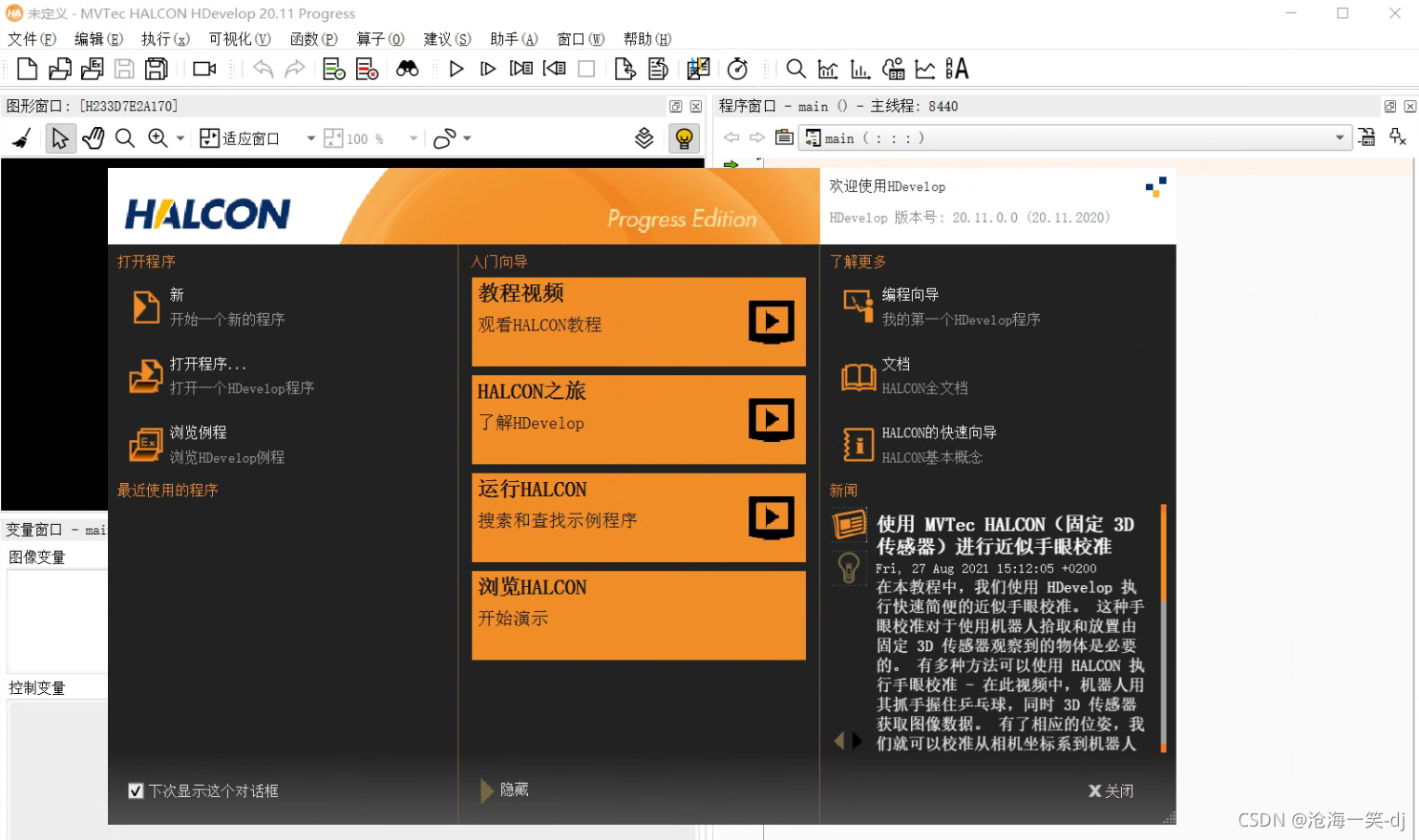Undock the graphics window float icon
The width and height of the screenshot is (1419, 840).
coord(676,107)
